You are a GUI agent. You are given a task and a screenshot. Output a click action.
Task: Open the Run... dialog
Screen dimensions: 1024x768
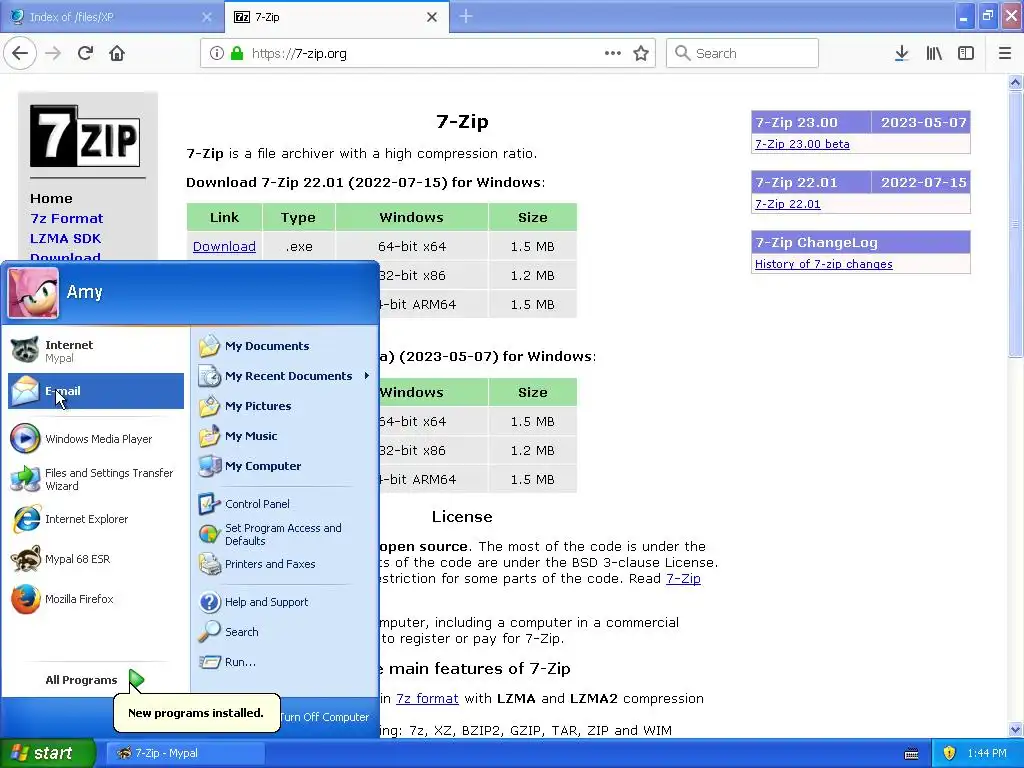click(285, 662)
